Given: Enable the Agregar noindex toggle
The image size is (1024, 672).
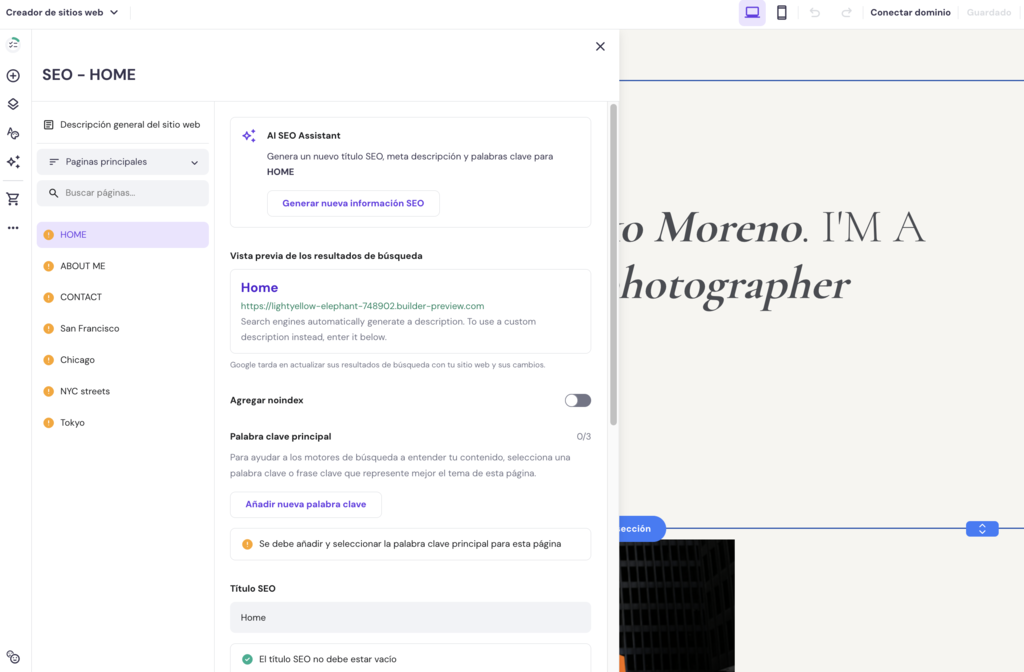Looking at the screenshot, I should pos(577,399).
